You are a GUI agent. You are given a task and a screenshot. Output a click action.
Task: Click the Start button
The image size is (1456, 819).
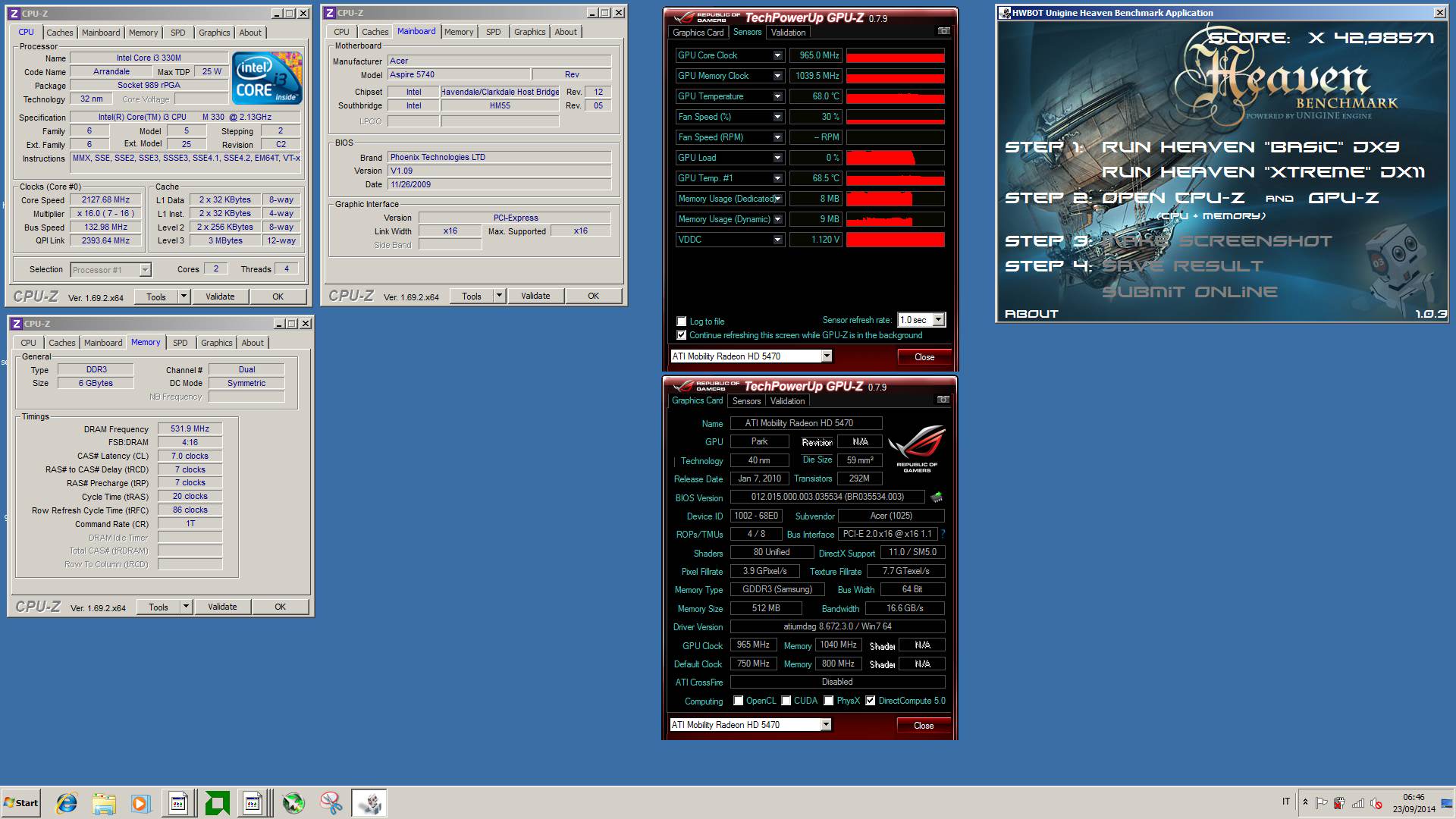[21, 803]
